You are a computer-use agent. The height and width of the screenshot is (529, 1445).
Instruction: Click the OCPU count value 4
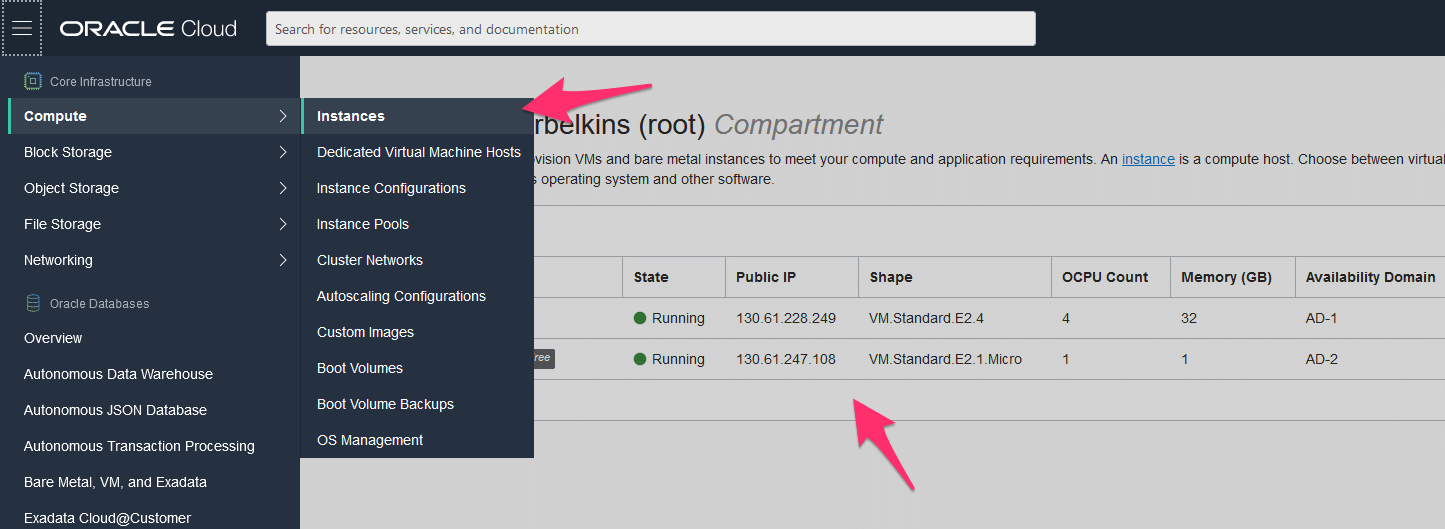[x=1066, y=318]
